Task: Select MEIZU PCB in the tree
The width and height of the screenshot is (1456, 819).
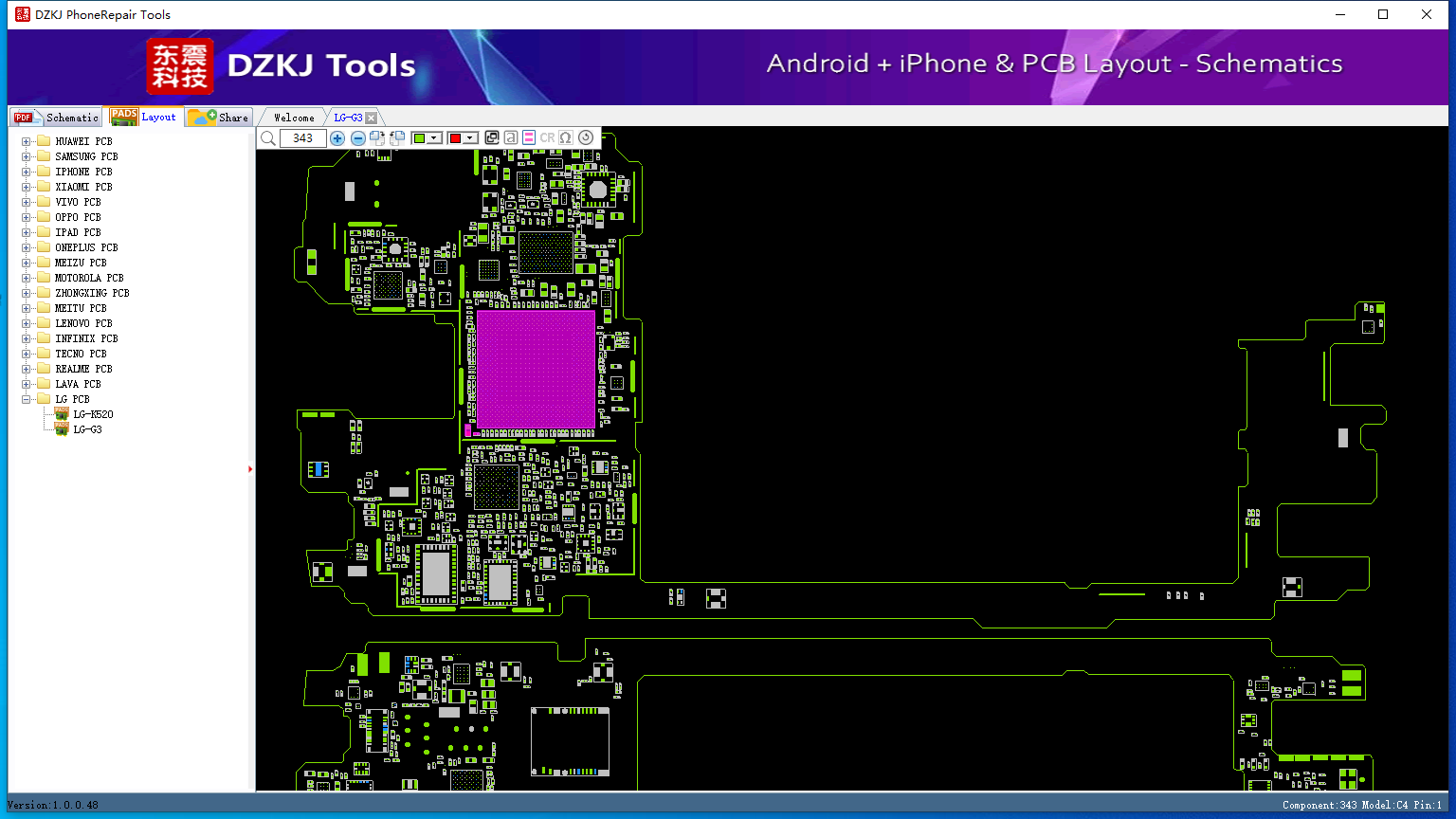Action: 81,263
